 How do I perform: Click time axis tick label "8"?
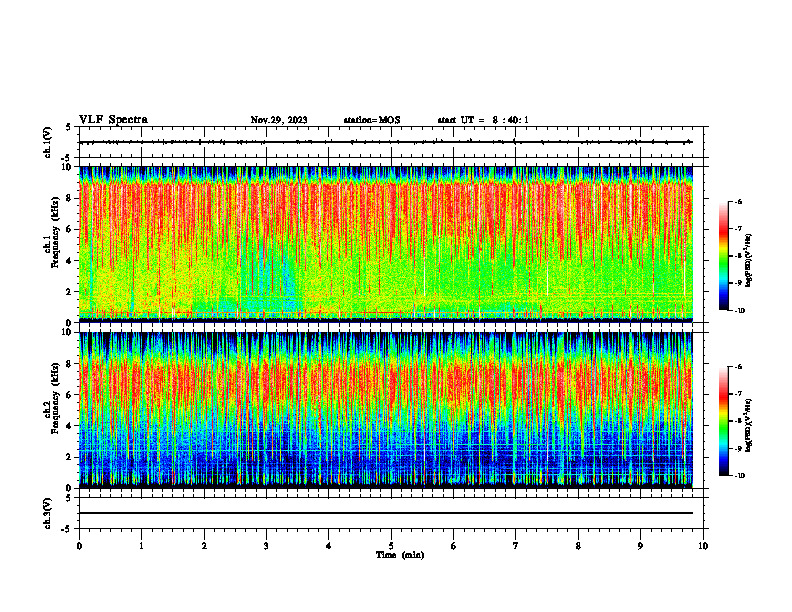(x=578, y=546)
